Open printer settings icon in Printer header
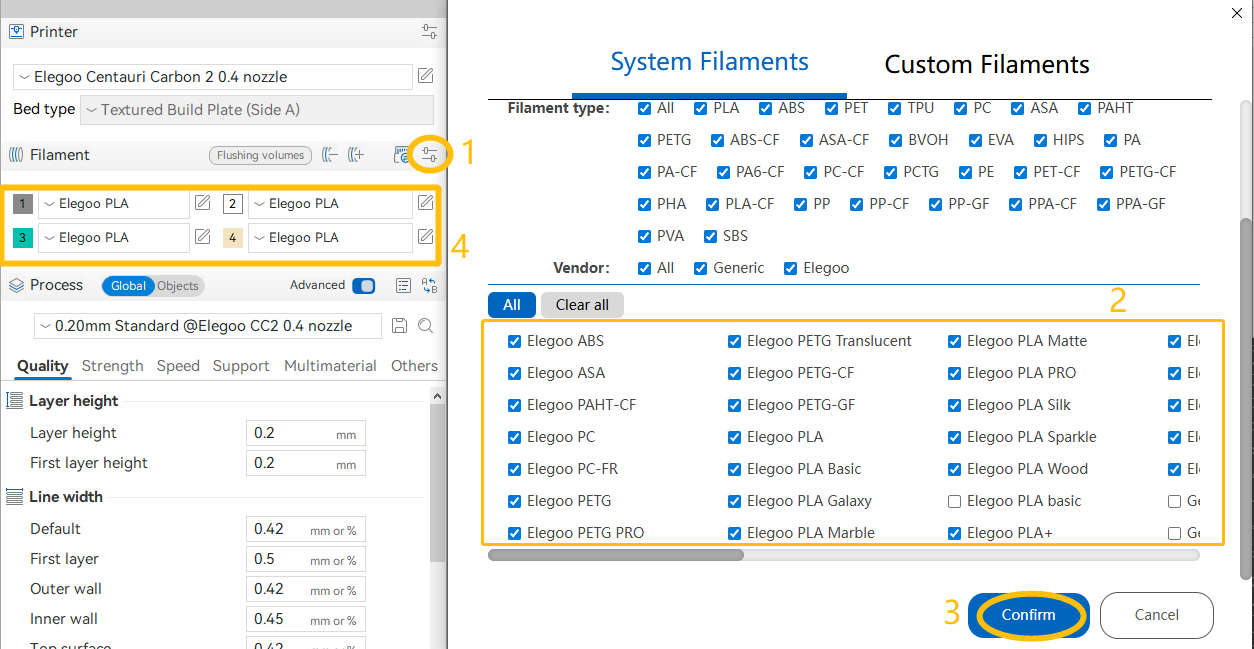The height and width of the screenshot is (649, 1254). coord(429,32)
